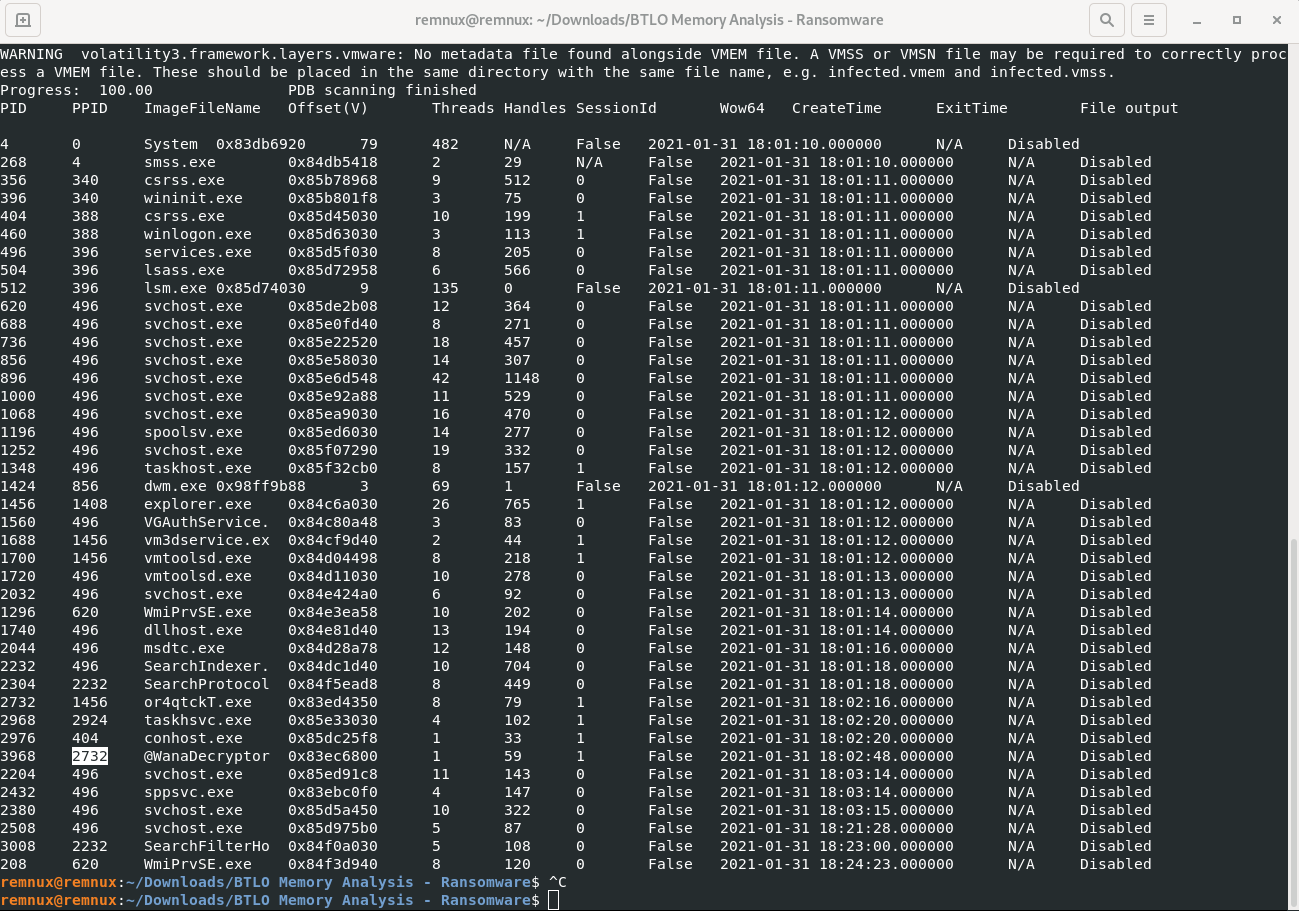
Task: Click the ImageFileName column header
Action: pyautogui.click(x=202, y=108)
